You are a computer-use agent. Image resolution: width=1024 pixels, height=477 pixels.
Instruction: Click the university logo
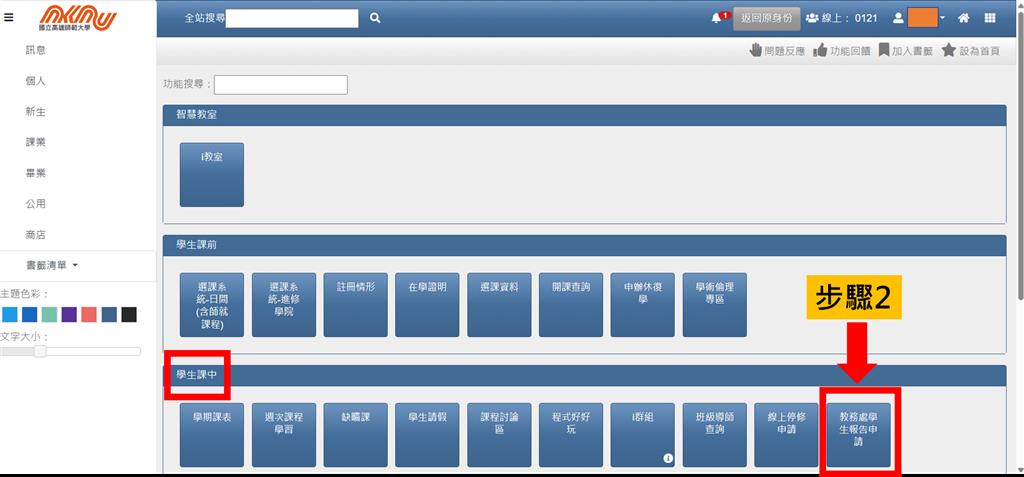(78, 18)
